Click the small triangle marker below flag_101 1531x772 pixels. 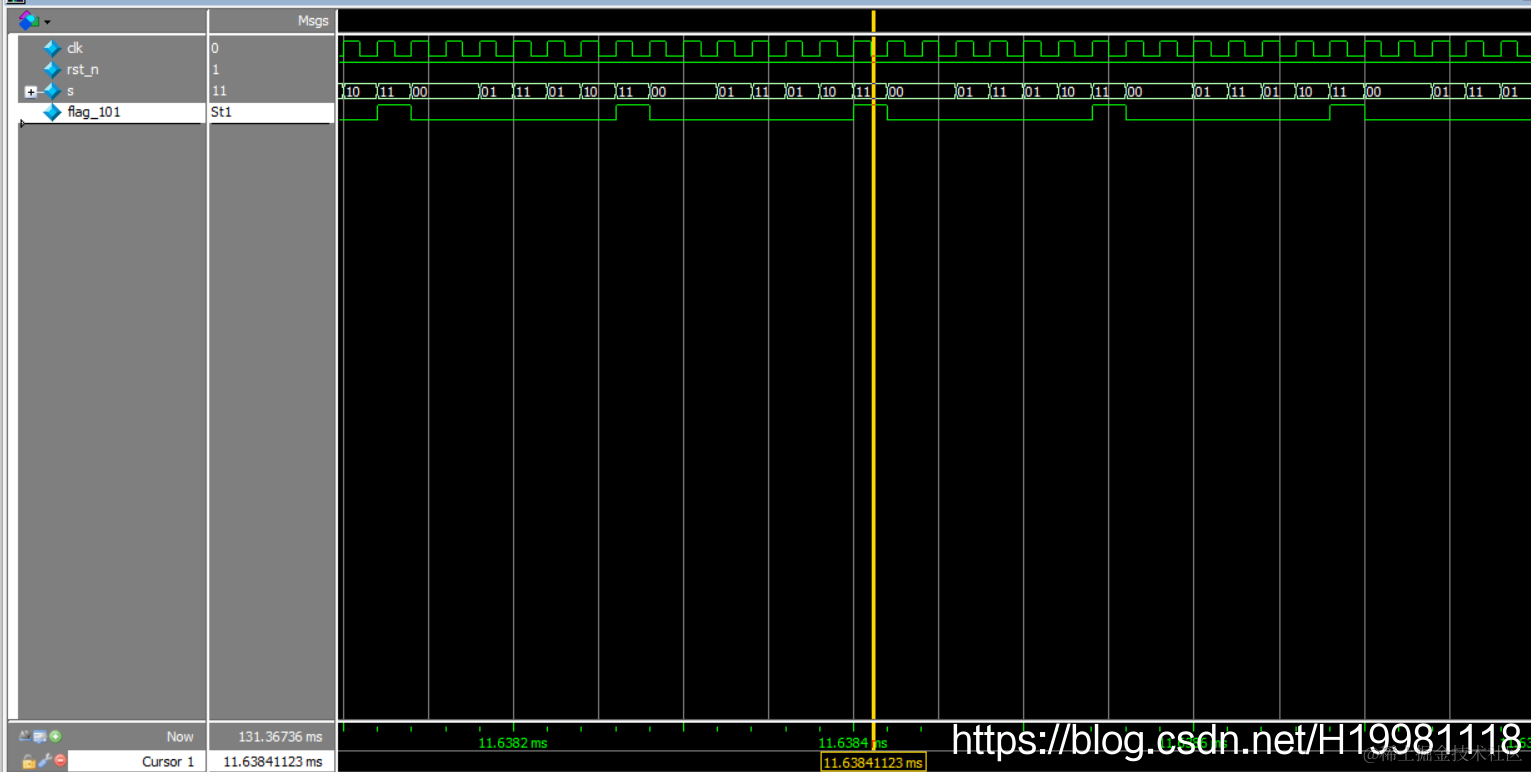pyautogui.click(x=22, y=124)
